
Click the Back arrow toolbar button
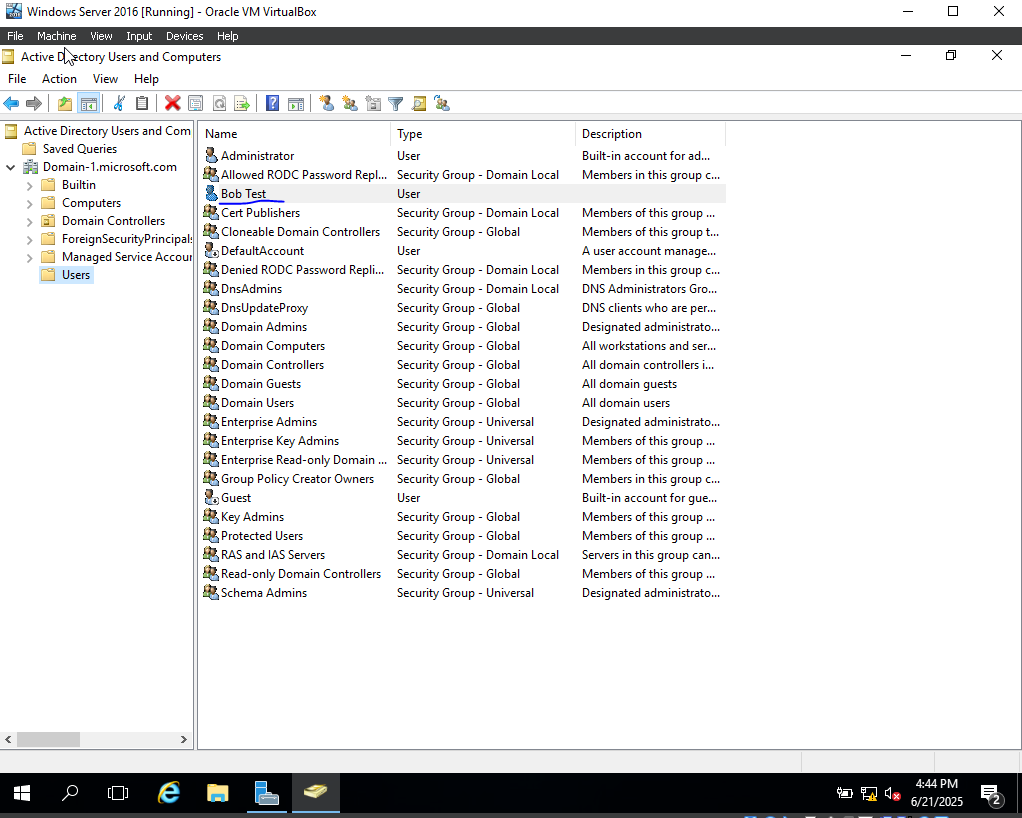[x=11, y=103]
